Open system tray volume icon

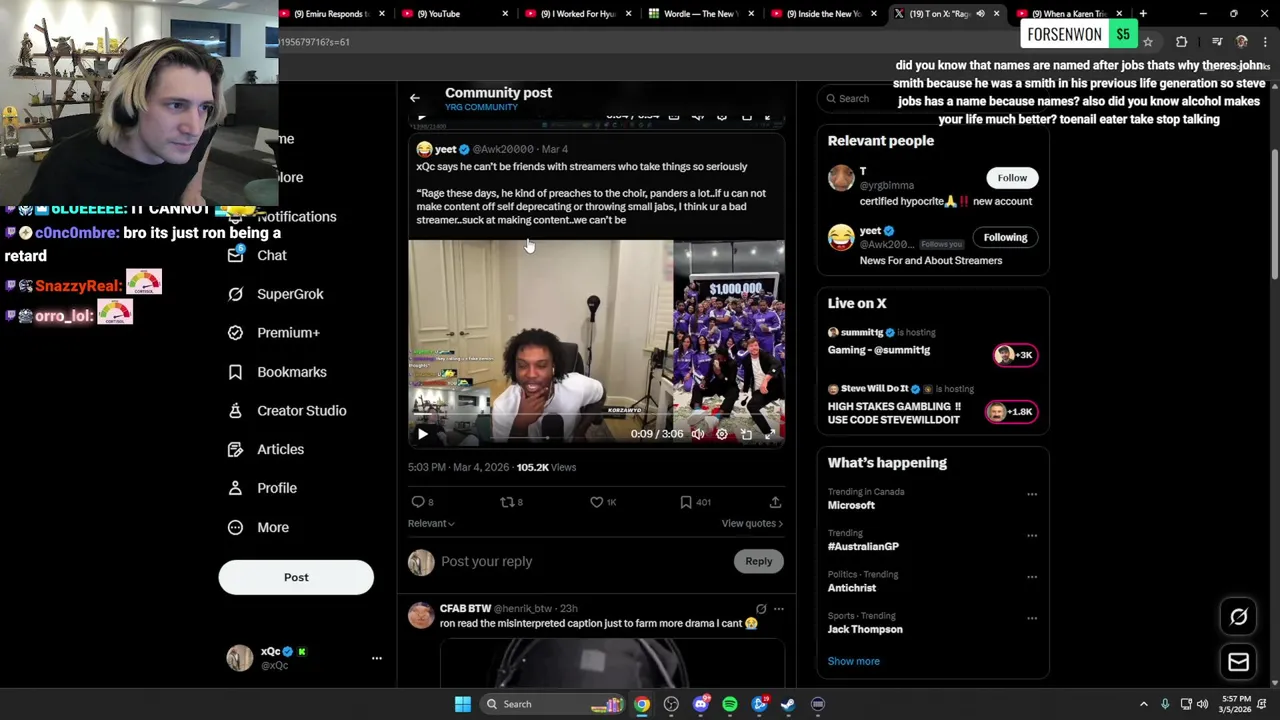(1202, 704)
